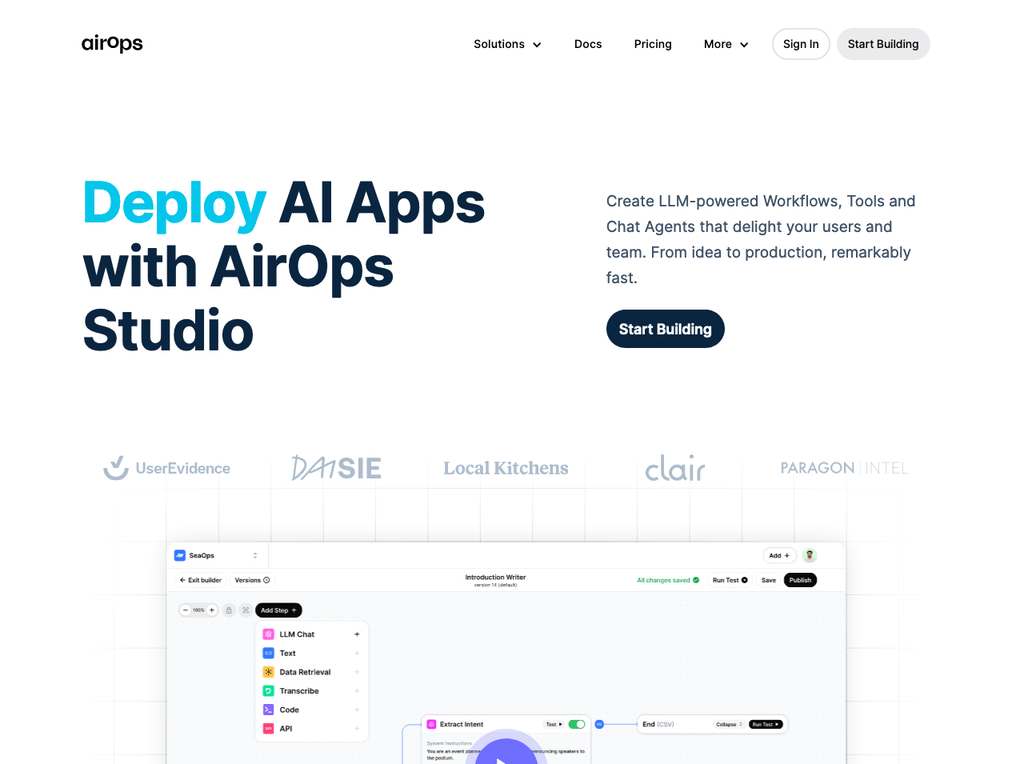Click Run Test on End step

click(x=765, y=724)
